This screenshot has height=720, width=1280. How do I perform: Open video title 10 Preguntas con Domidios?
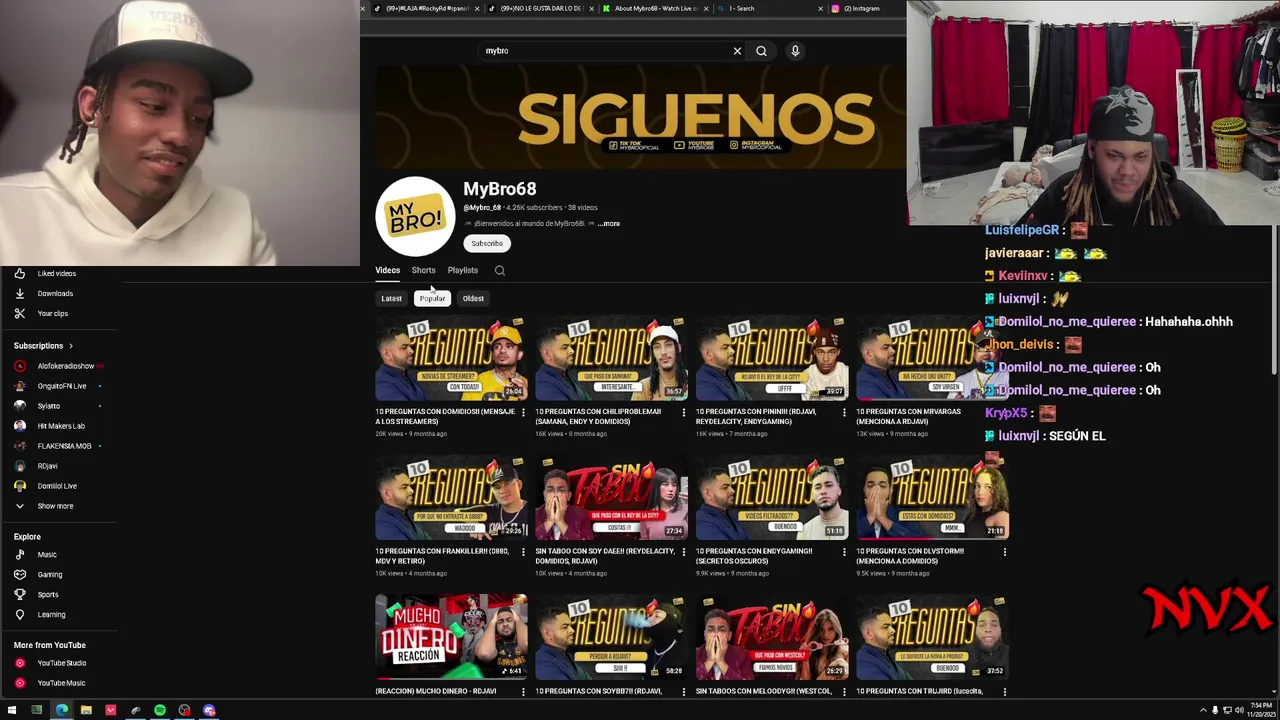(x=445, y=416)
